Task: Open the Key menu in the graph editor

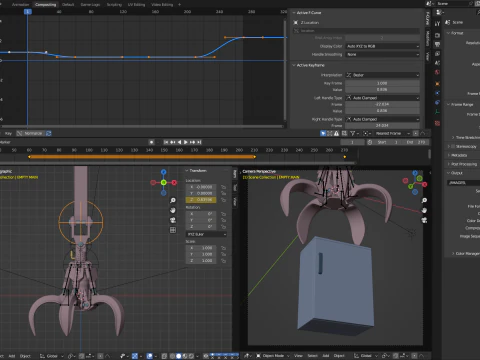Action: coord(8,133)
